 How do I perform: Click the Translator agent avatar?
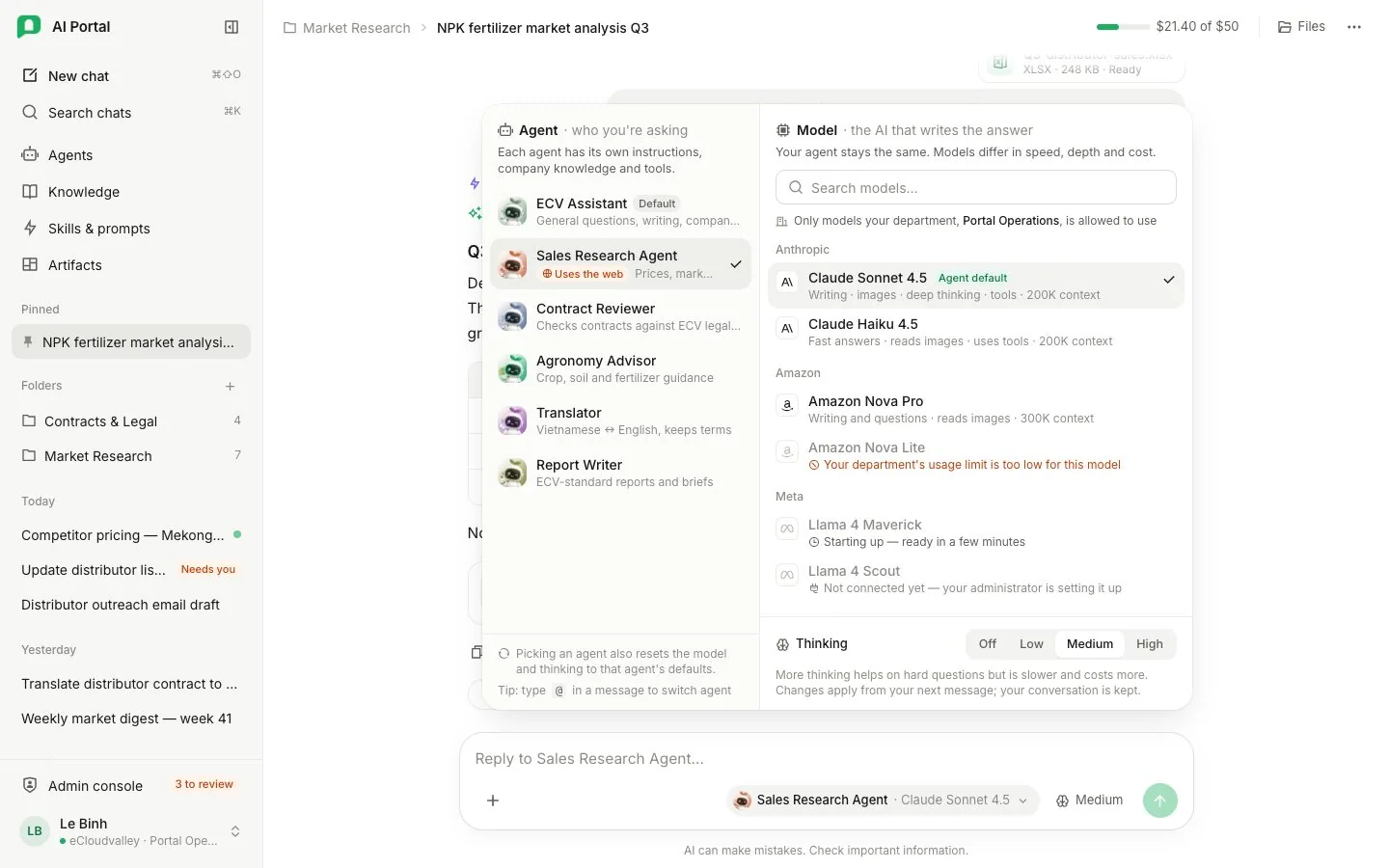tap(512, 420)
